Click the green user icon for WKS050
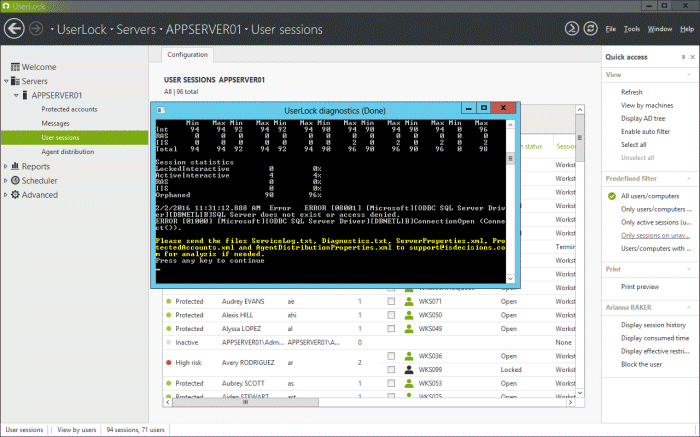This screenshot has height=437, width=700. (408, 315)
